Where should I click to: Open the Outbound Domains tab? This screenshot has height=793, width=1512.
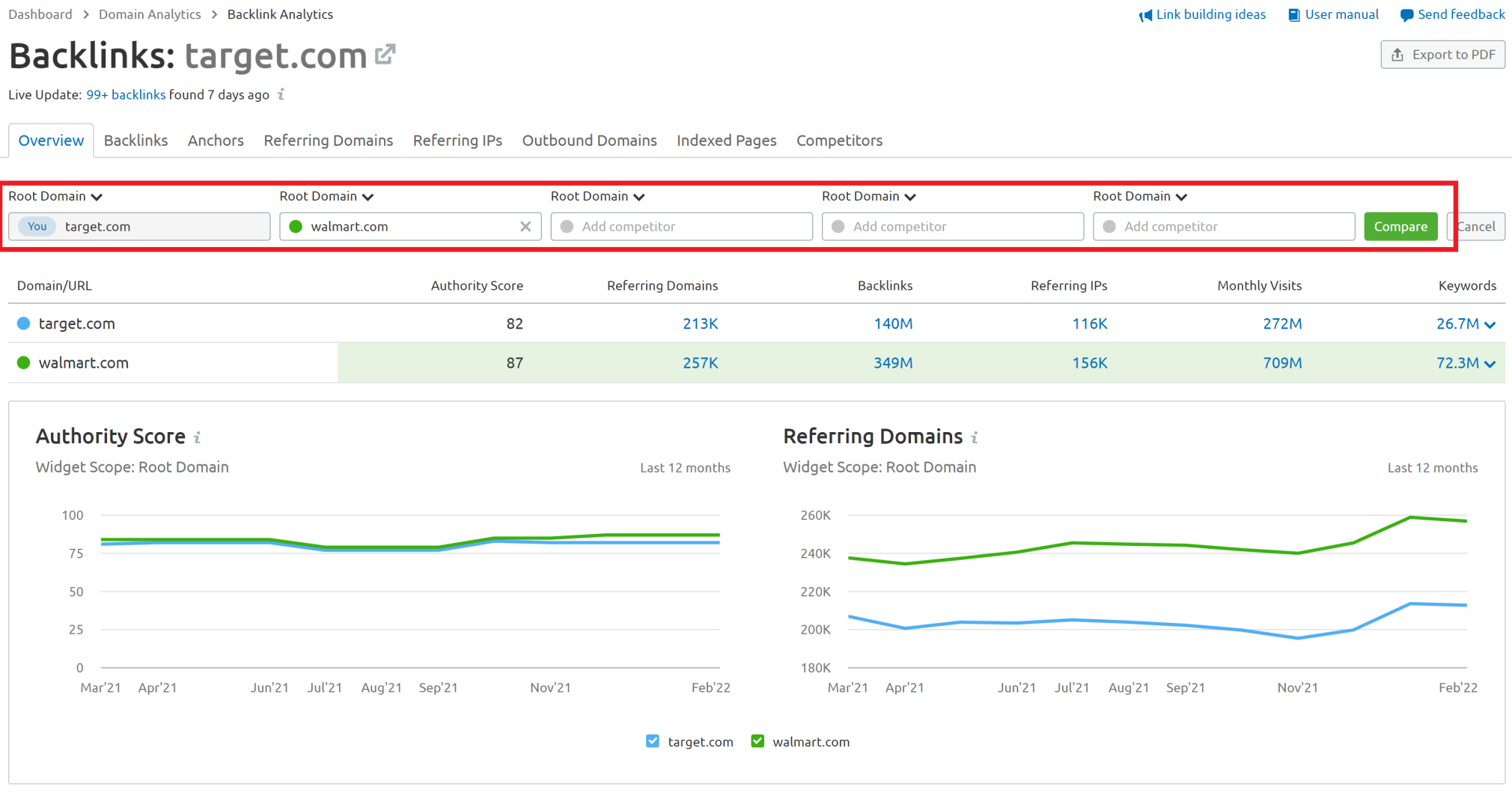(x=589, y=141)
